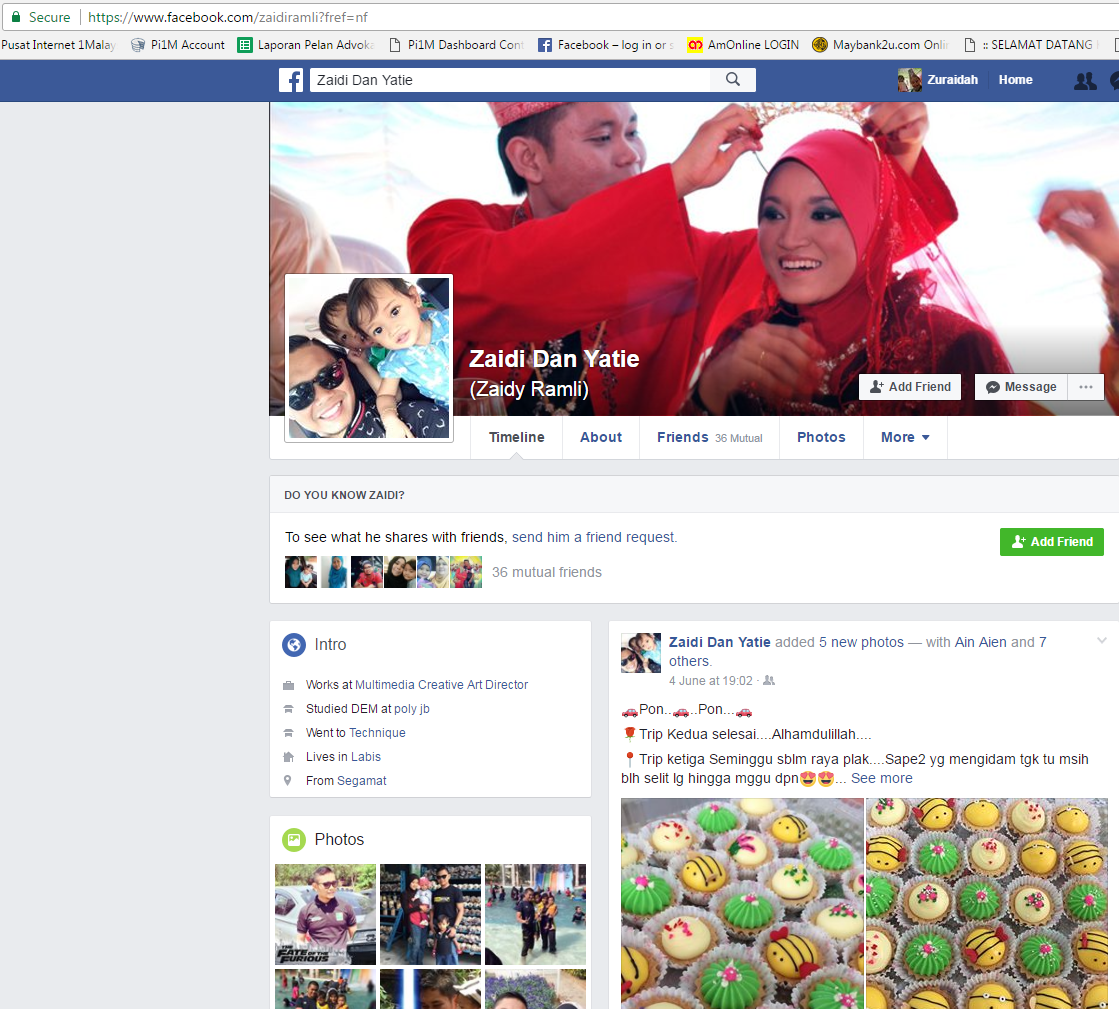Click the search magnifier button
The height and width of the screenshot is (1009, 1119).
click(733, 80)
